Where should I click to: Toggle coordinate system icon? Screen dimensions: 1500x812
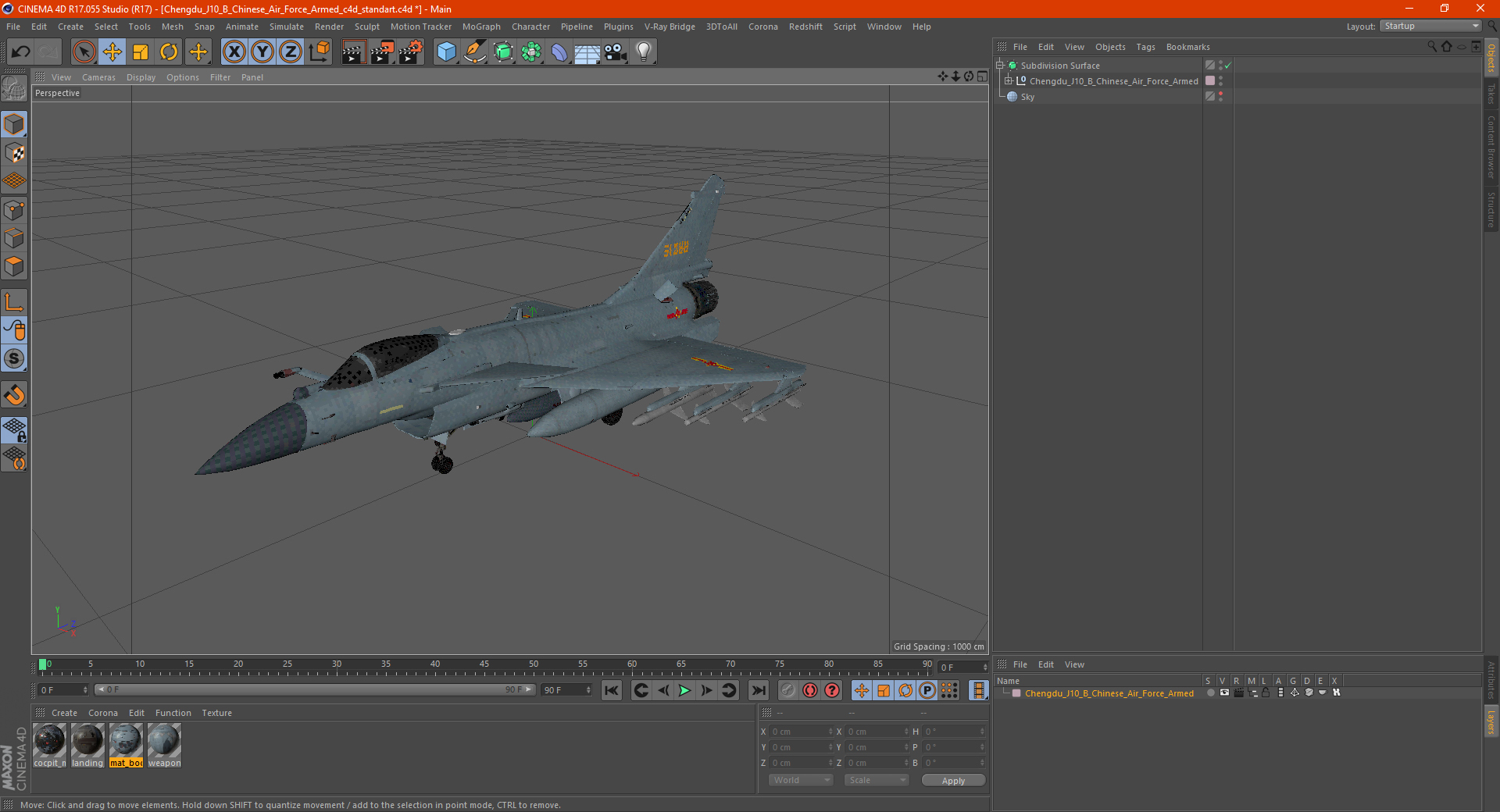click(x=319, y=52)
